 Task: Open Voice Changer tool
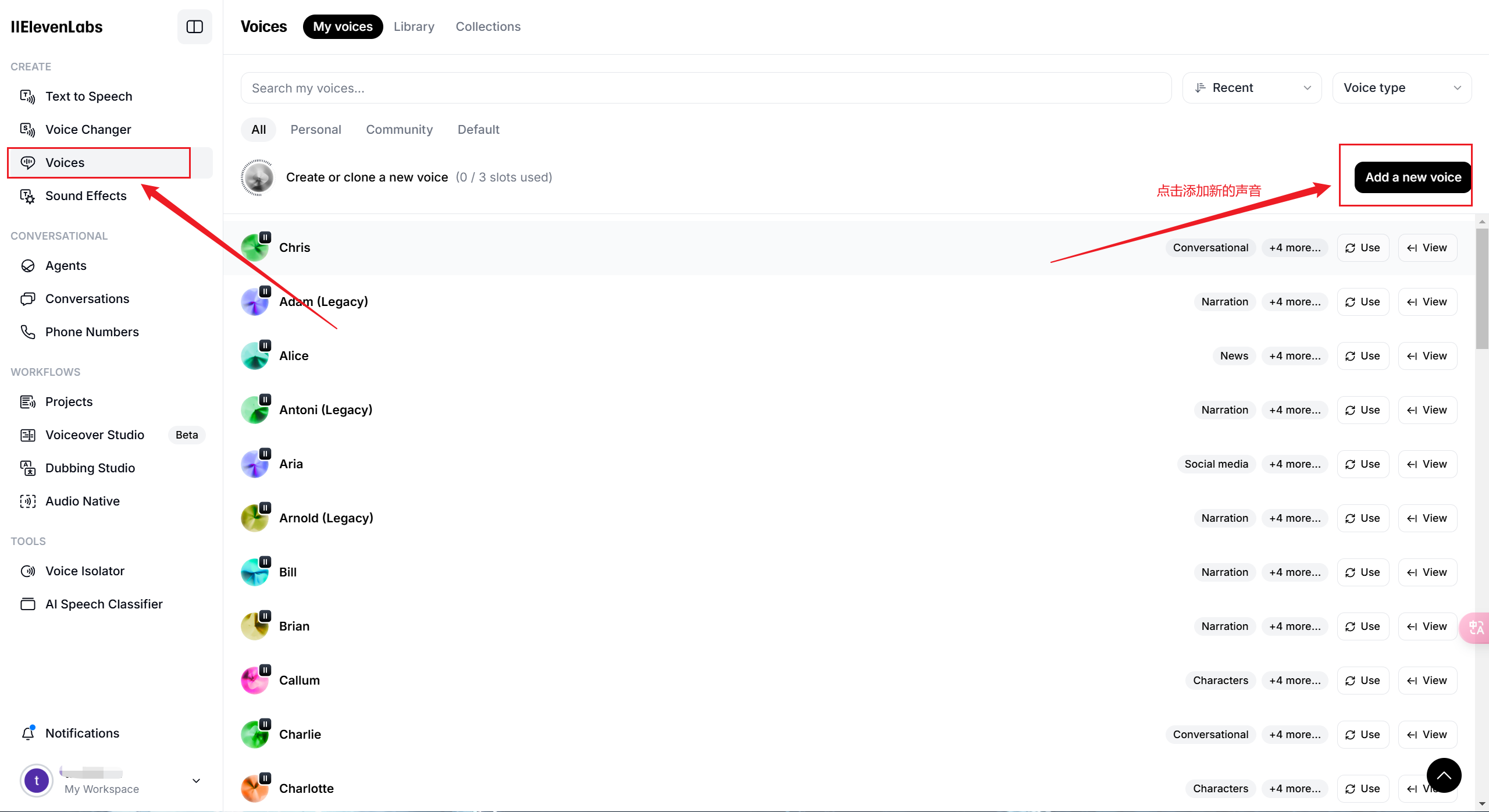88,130
